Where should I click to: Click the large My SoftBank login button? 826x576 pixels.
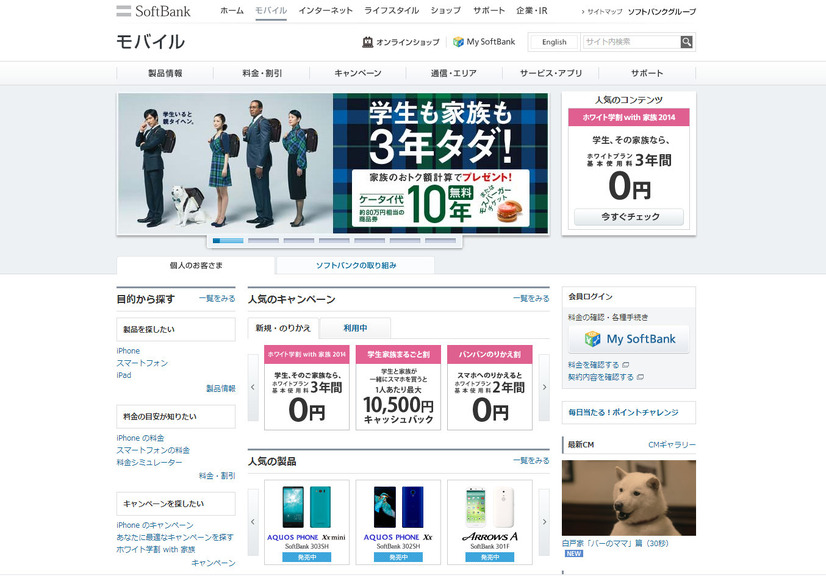point(628,339)
